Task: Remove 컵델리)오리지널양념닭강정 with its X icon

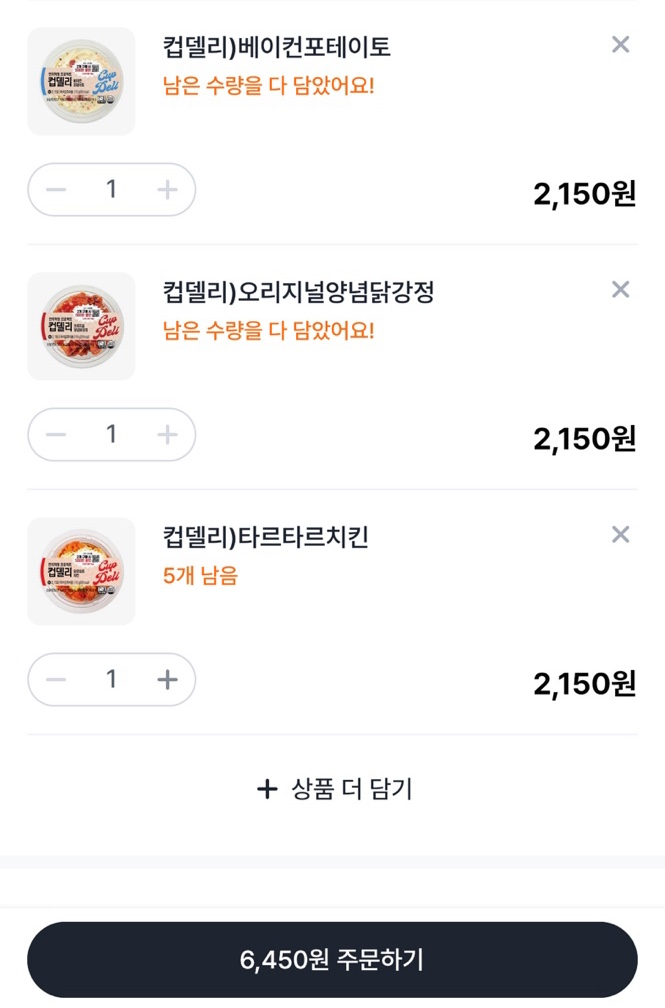Action: [620, 290]
